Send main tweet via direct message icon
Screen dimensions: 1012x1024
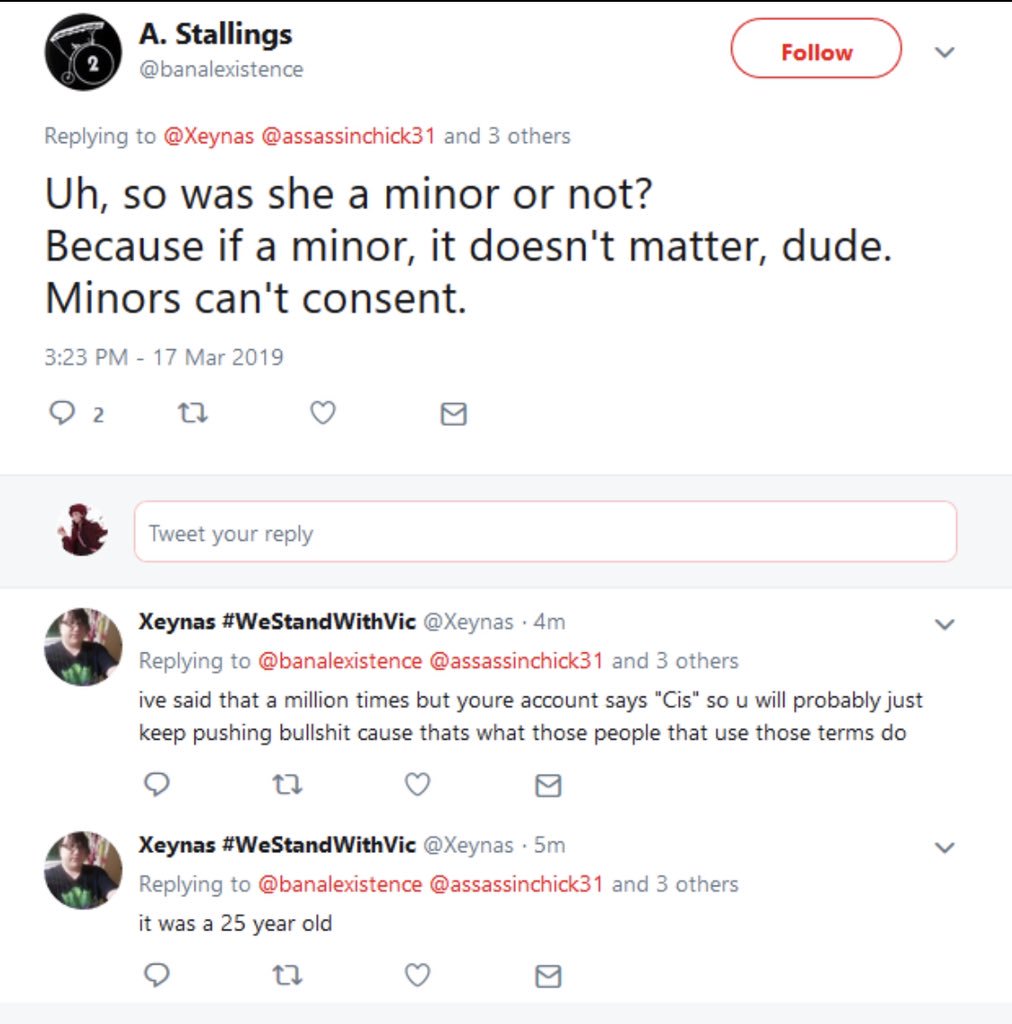[453, 413]
